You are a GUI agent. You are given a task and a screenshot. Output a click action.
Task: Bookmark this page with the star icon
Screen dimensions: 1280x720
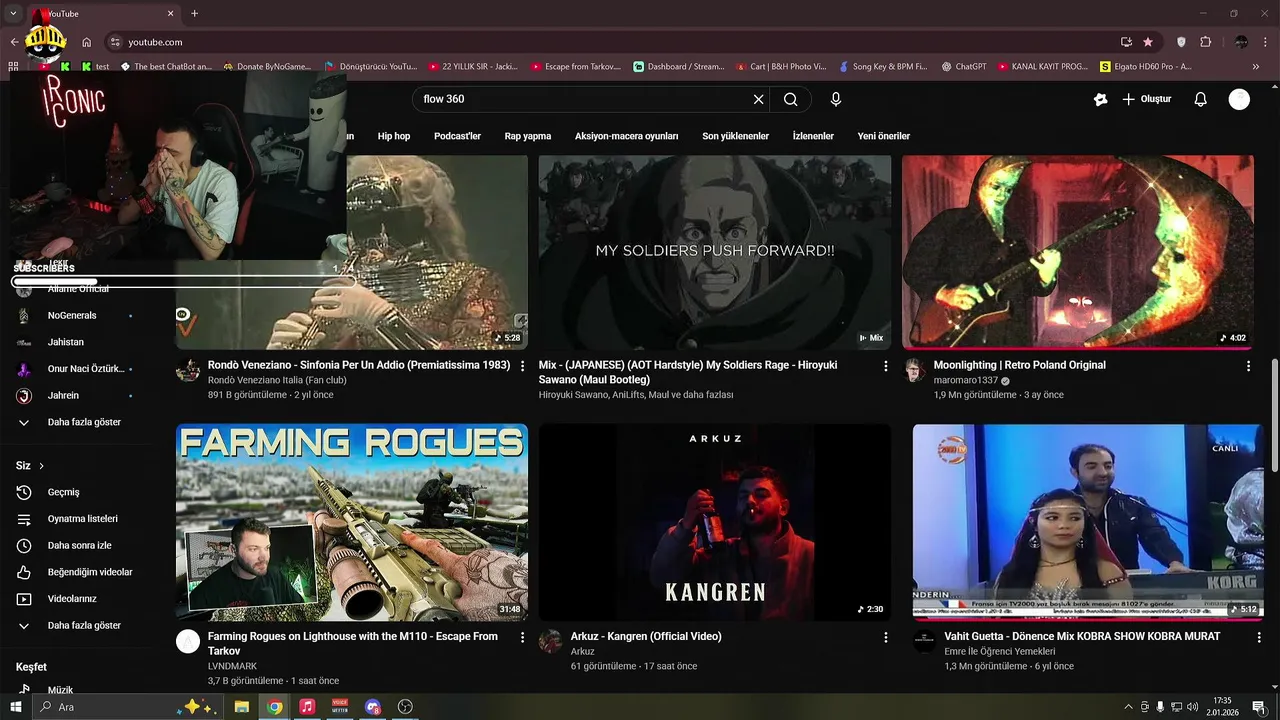coord(1148,42)
